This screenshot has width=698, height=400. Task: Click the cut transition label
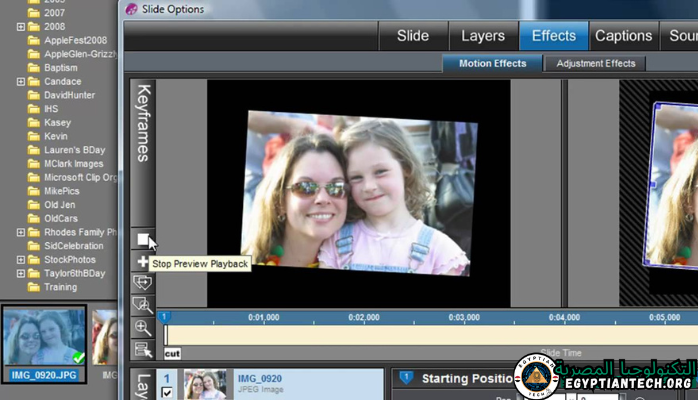click(172, 353)
